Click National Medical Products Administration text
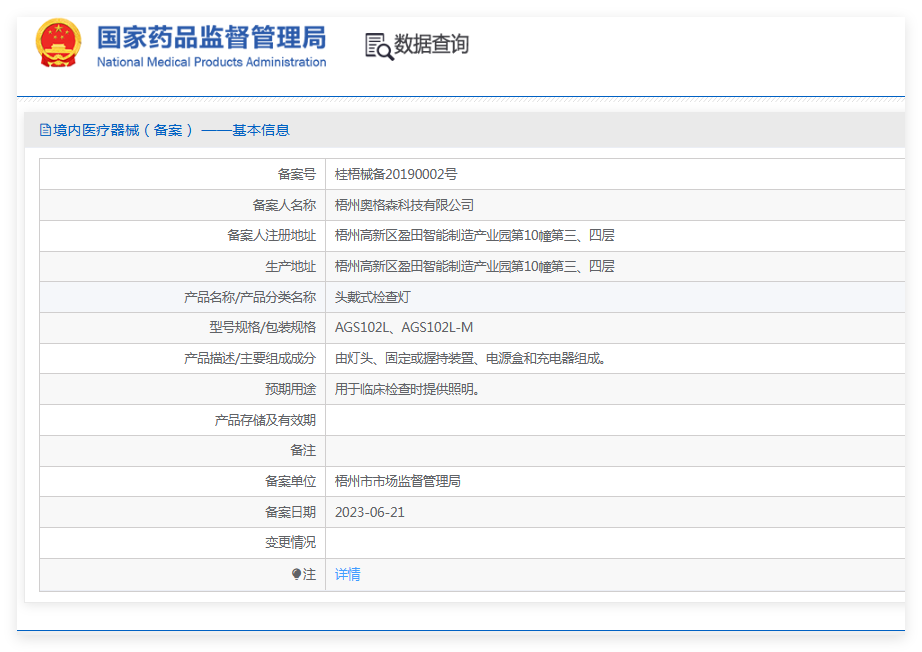Viewport: 922px width, 652px height. [211, 62]
